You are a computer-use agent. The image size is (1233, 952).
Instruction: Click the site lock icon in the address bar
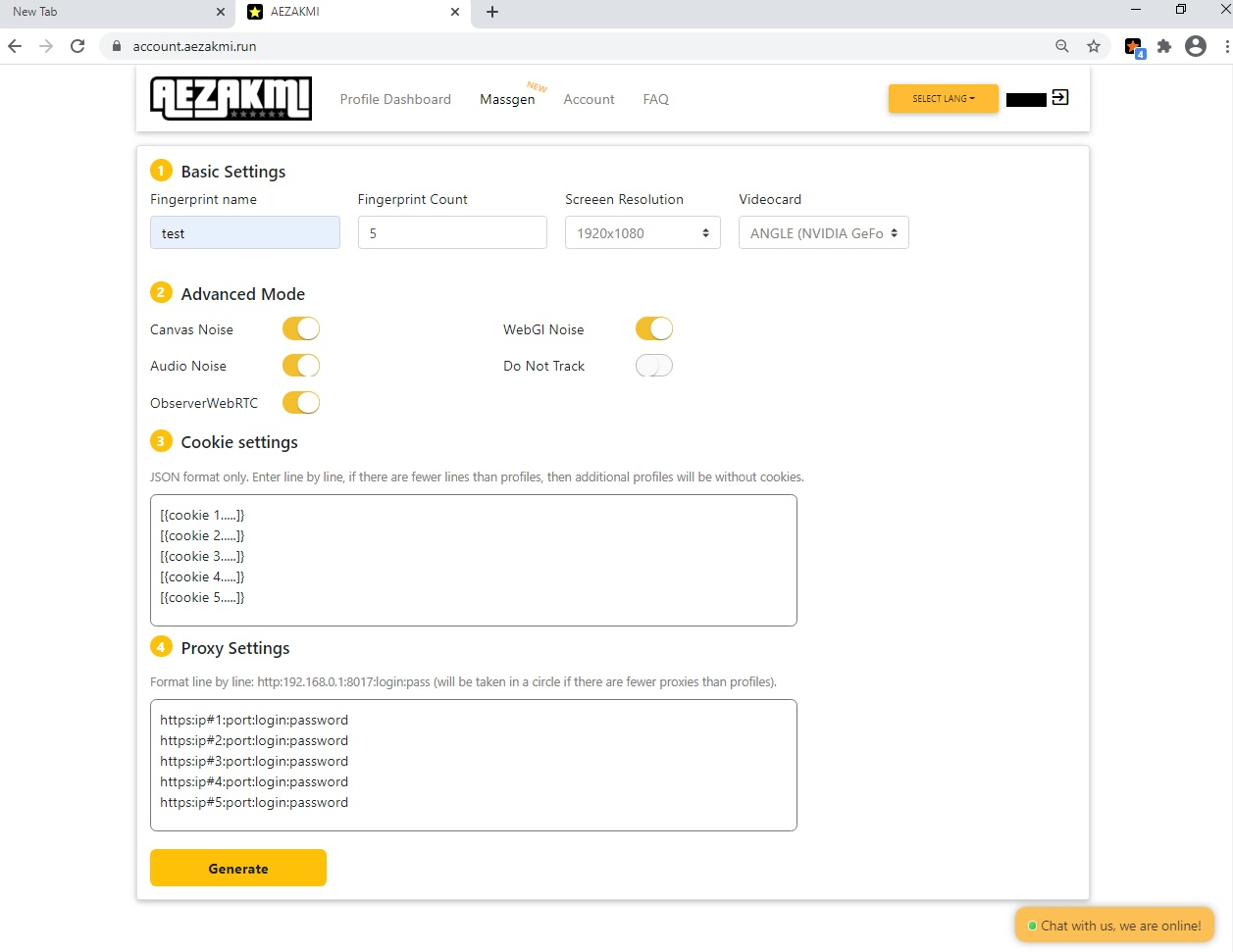click(x=116, y=46)
